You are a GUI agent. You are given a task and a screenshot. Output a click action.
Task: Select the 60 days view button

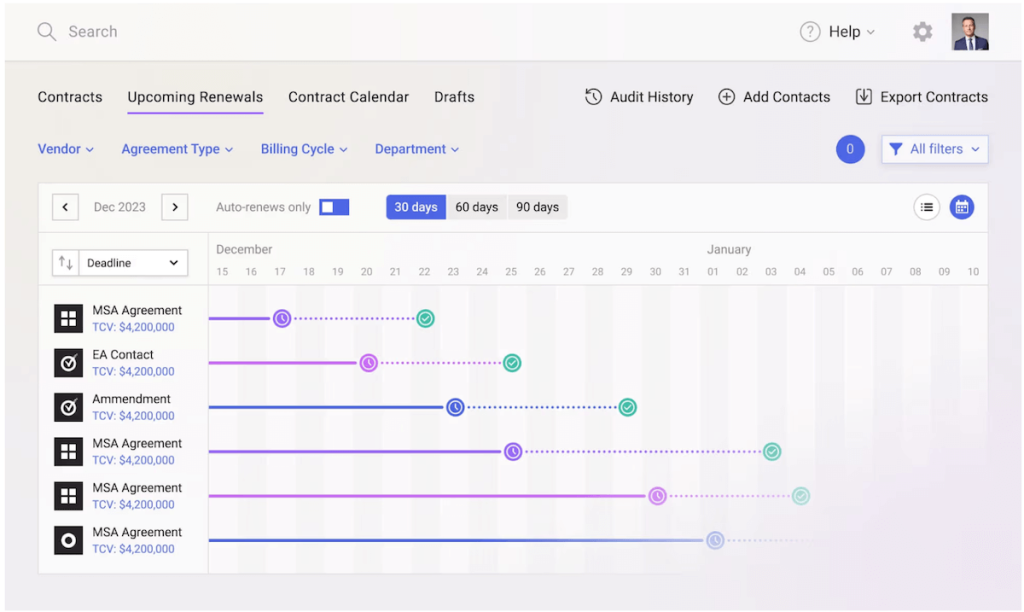click(x=476, y=206)
